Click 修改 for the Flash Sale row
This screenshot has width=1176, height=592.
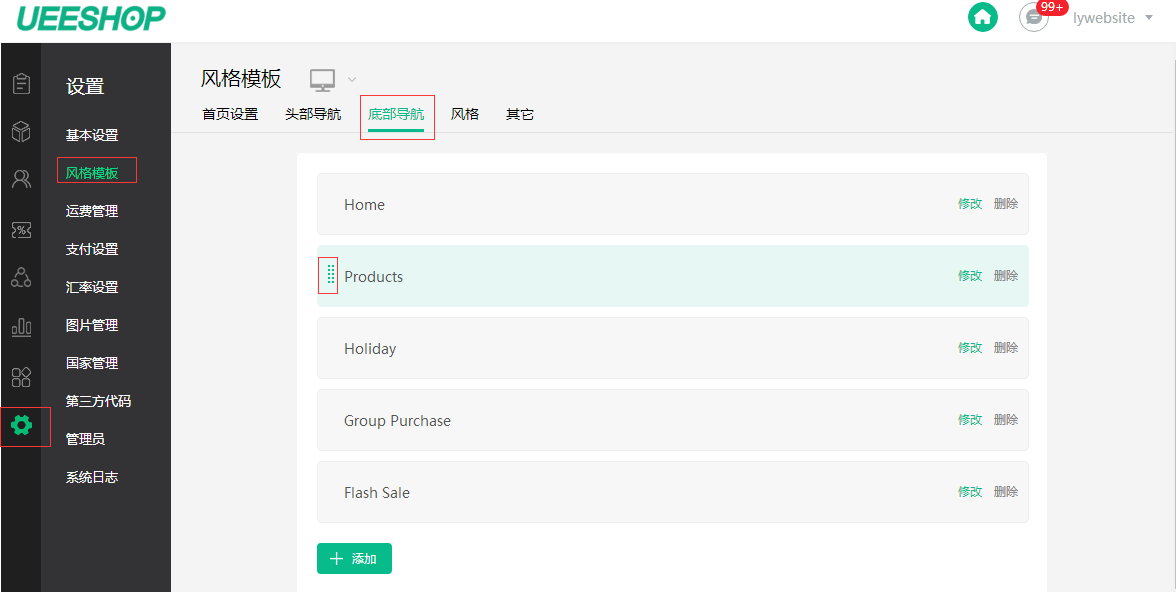click(970, 491)
